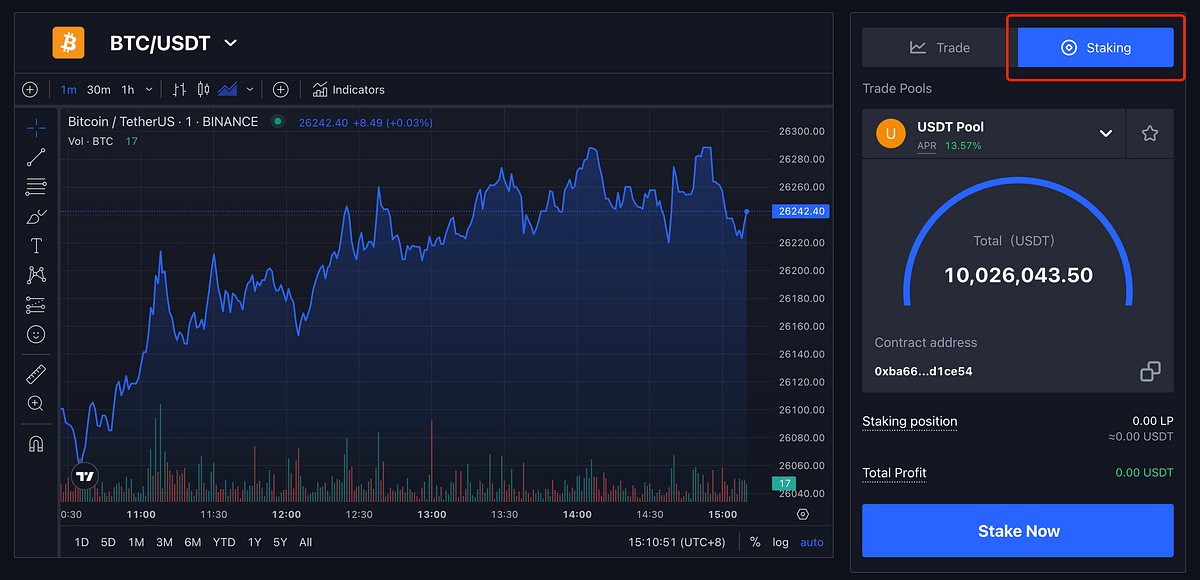Expand the chart type chevron dropdown
The image size is (1200, 580).
tap(250, 89)
